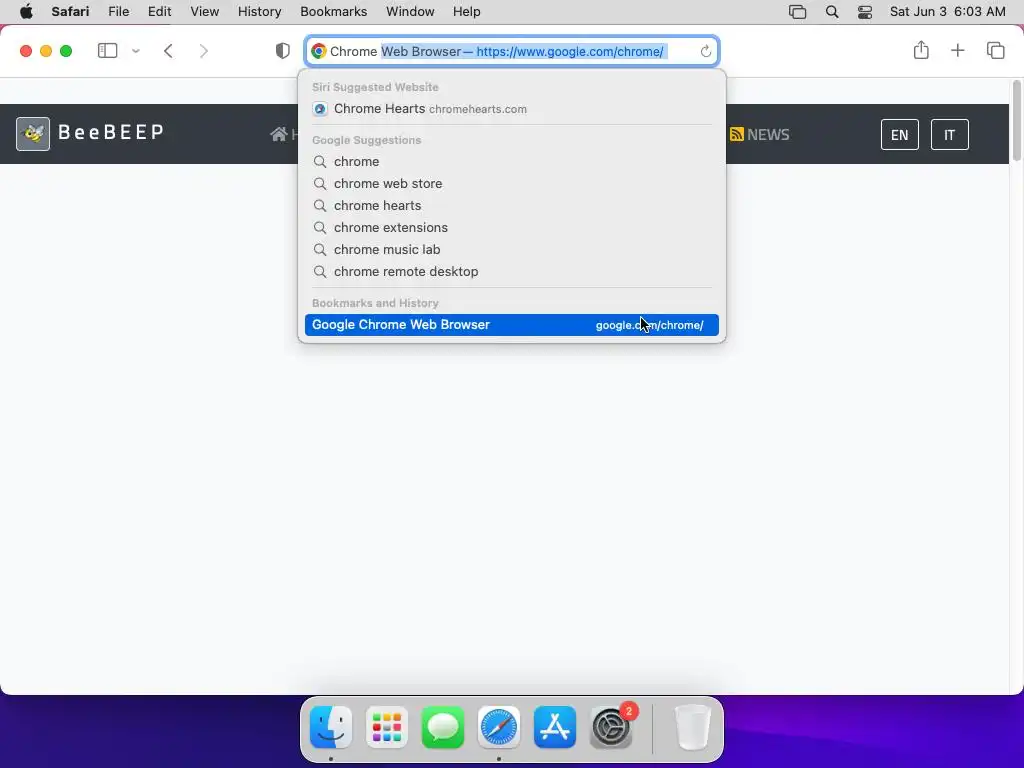Open the File menu

coord(118,12)
